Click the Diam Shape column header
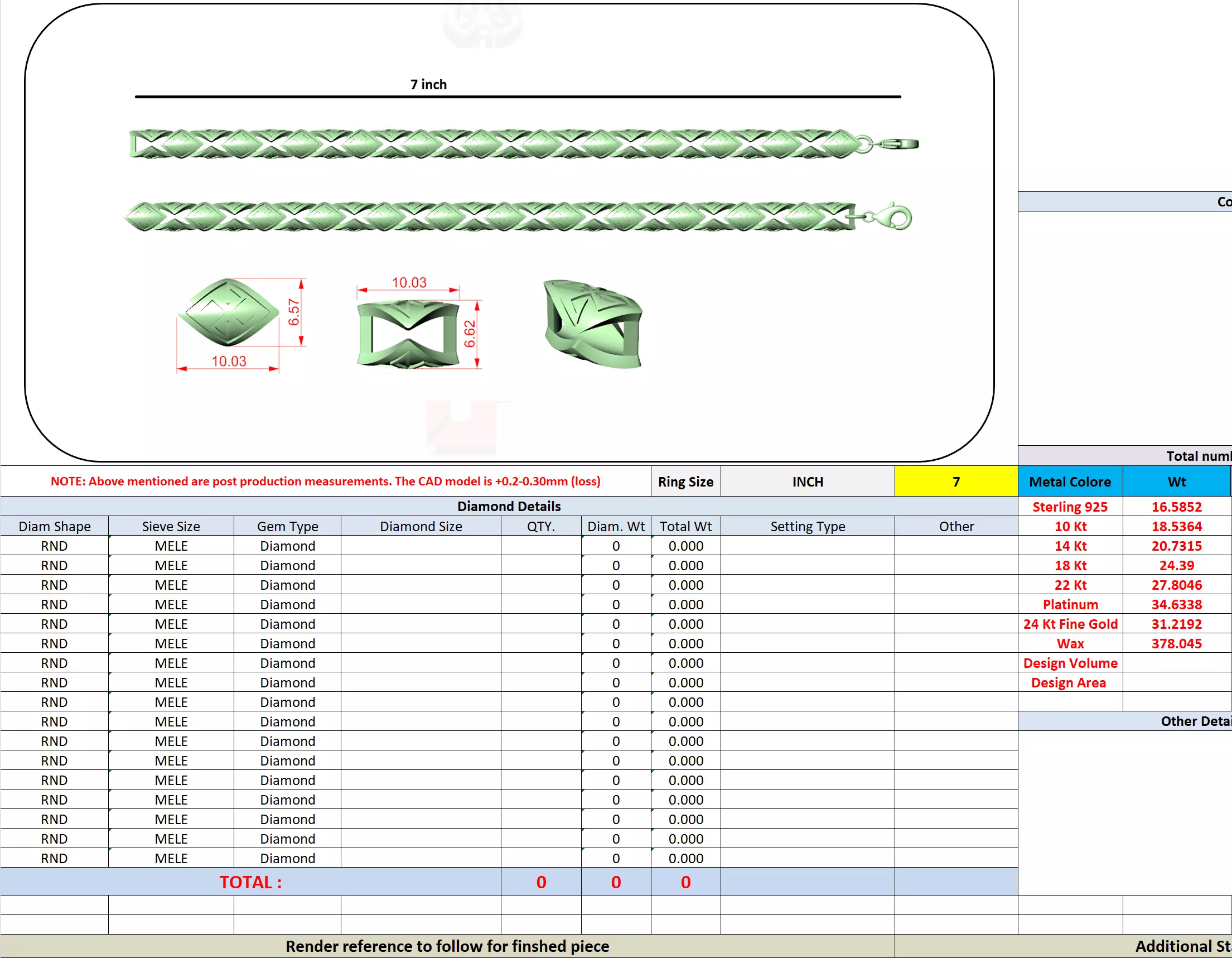Image resolution: width=1232 pixels, height=958 pixels. click(54, 526)
